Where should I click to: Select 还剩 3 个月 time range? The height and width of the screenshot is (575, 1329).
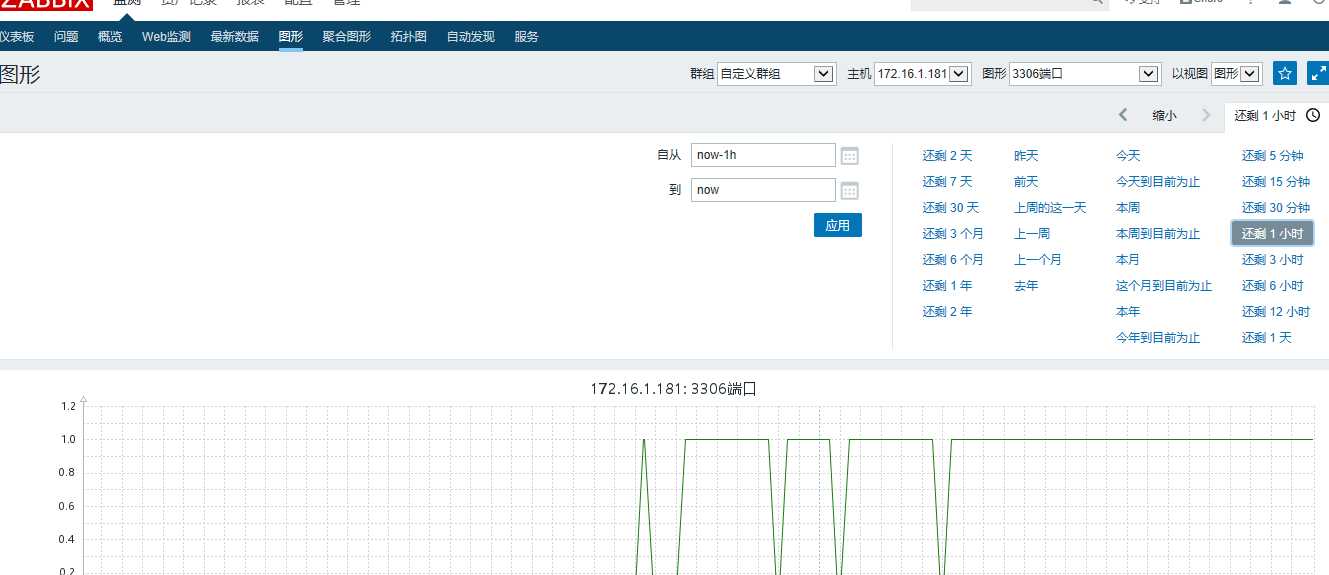[952, 234]
